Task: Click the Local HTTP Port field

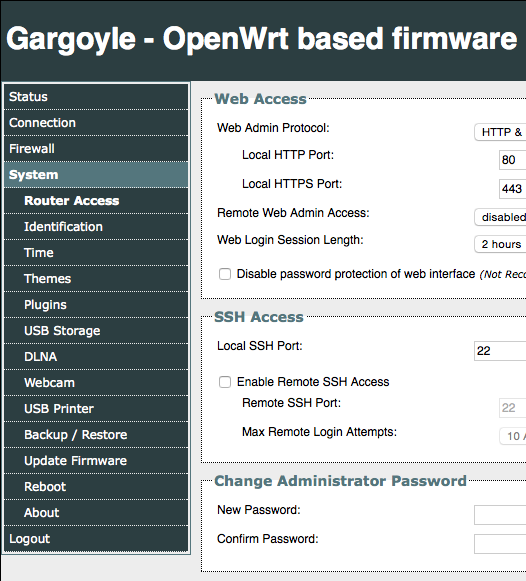Action: [513, 160]
